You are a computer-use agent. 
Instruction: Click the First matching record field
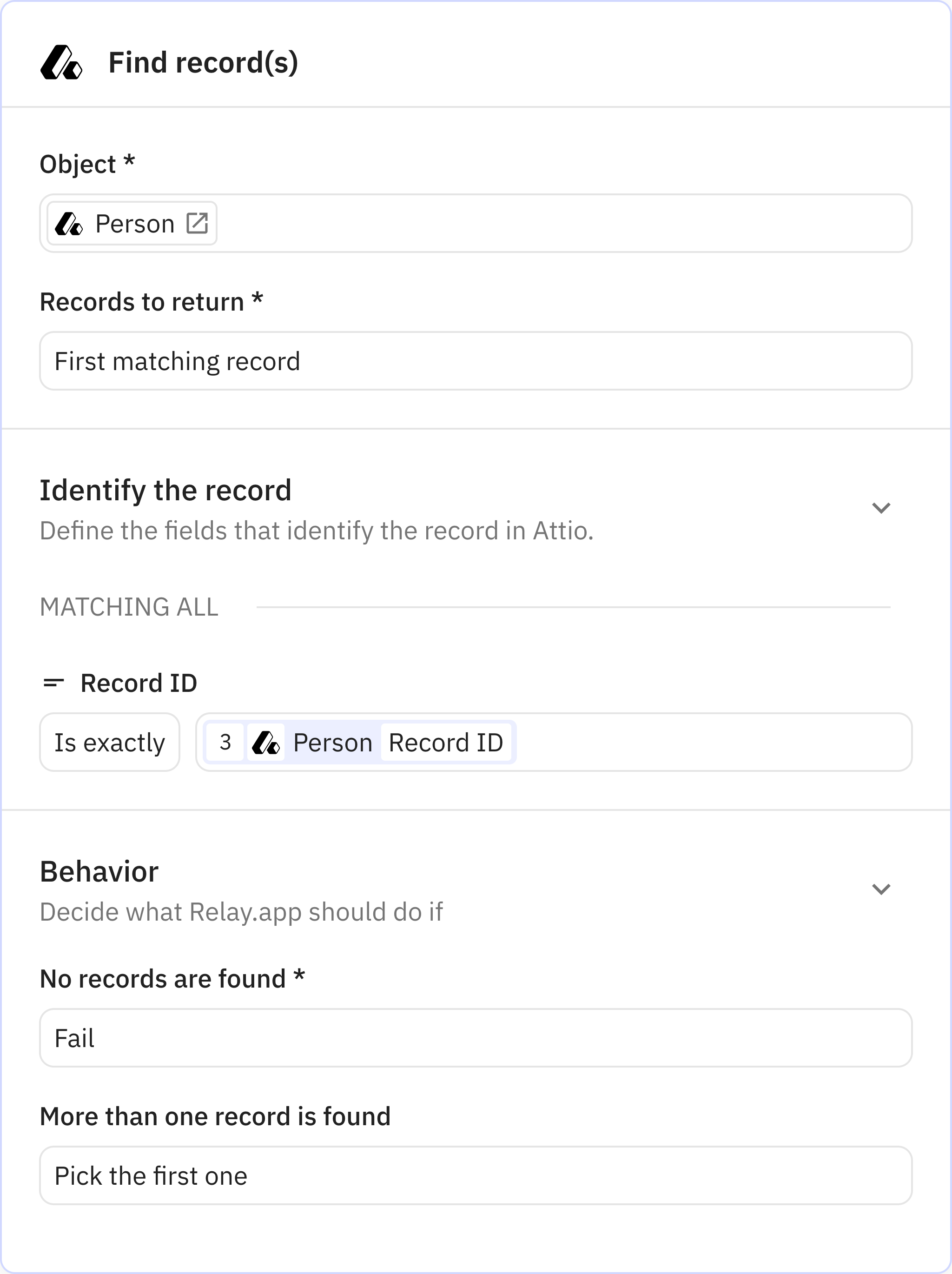476,361
